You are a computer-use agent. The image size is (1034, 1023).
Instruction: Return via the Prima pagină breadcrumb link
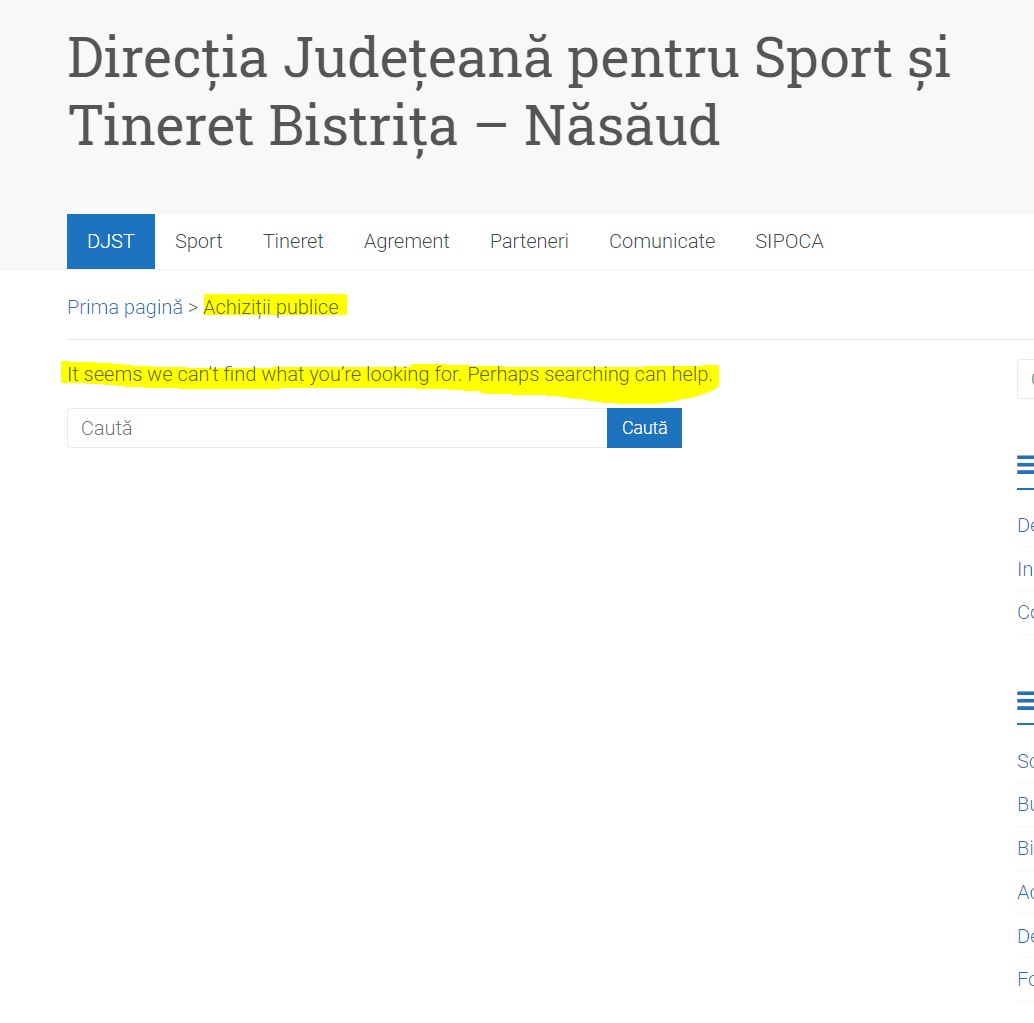[125, 307]
